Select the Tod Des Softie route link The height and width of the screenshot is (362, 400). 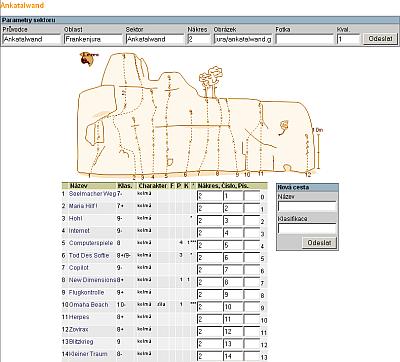click(89, 255)
